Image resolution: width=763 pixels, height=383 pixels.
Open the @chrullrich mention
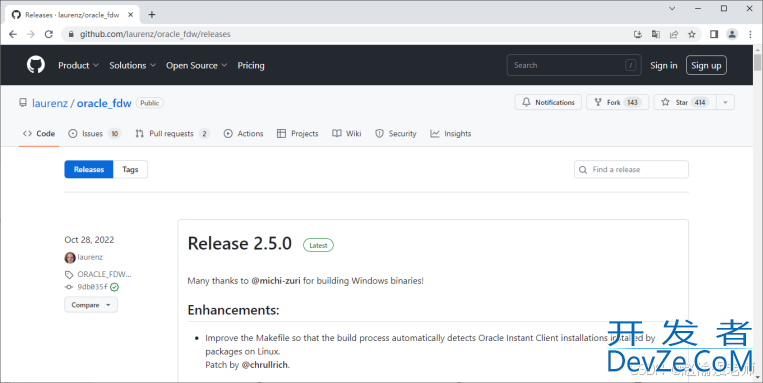[x=265, y=365]
